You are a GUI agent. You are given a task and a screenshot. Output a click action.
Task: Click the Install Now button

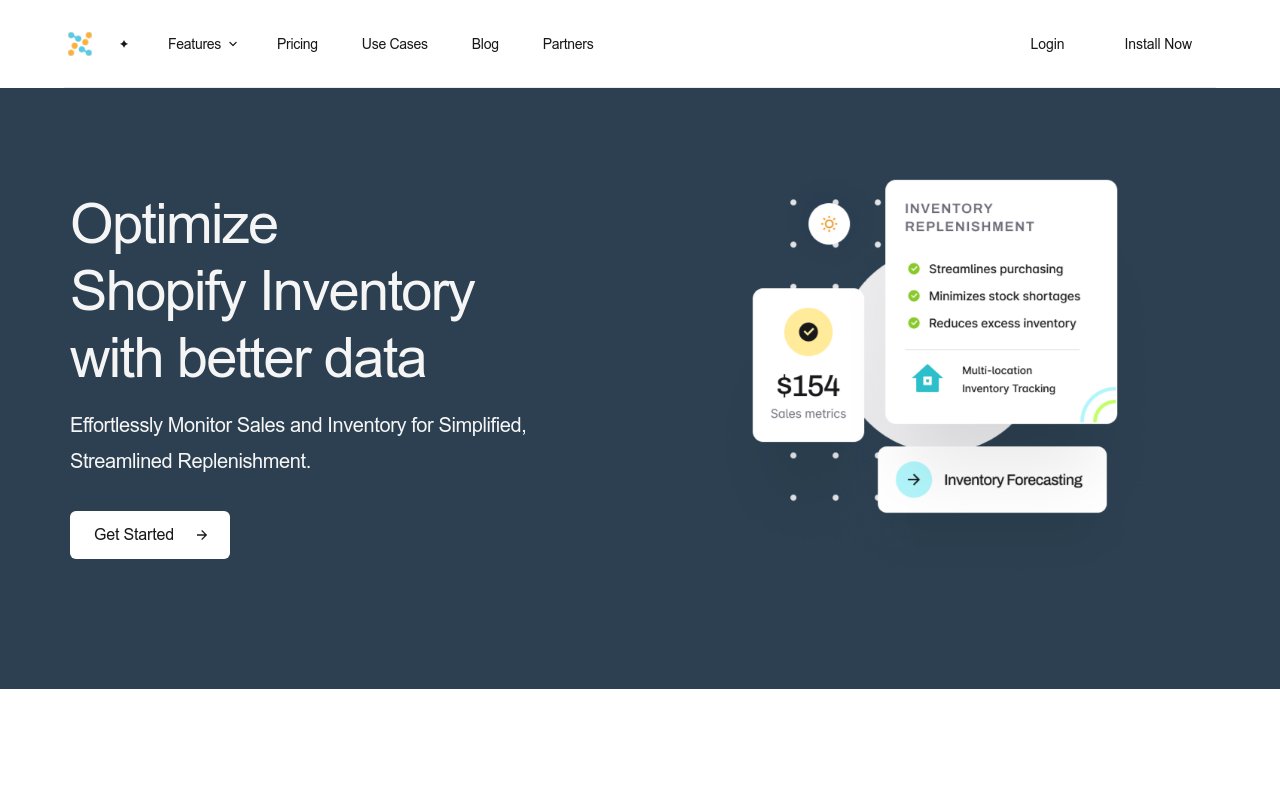[1158, 44]
